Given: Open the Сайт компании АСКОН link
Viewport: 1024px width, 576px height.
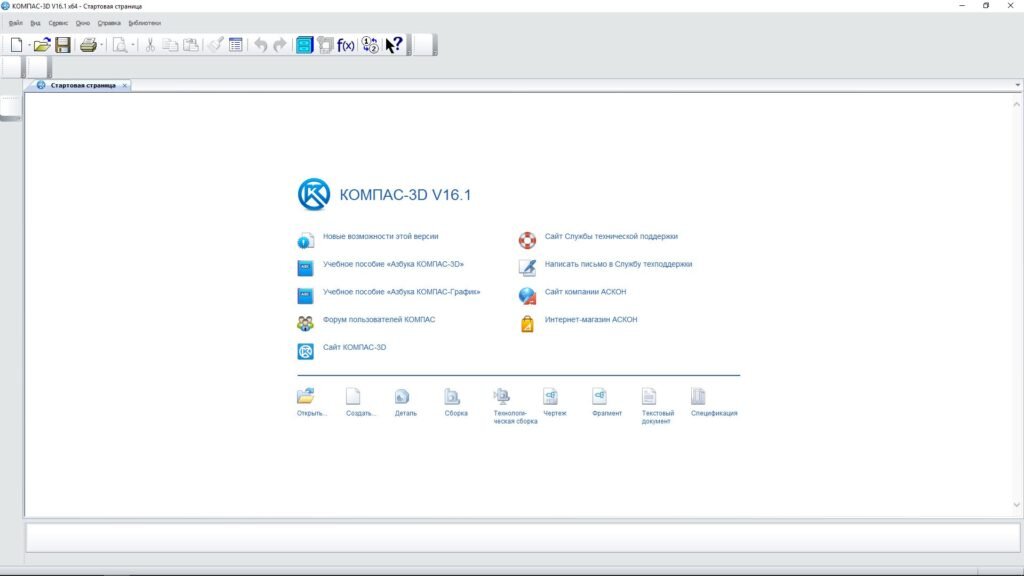Looking at the screenshot, I should click(x=585, y=292).
